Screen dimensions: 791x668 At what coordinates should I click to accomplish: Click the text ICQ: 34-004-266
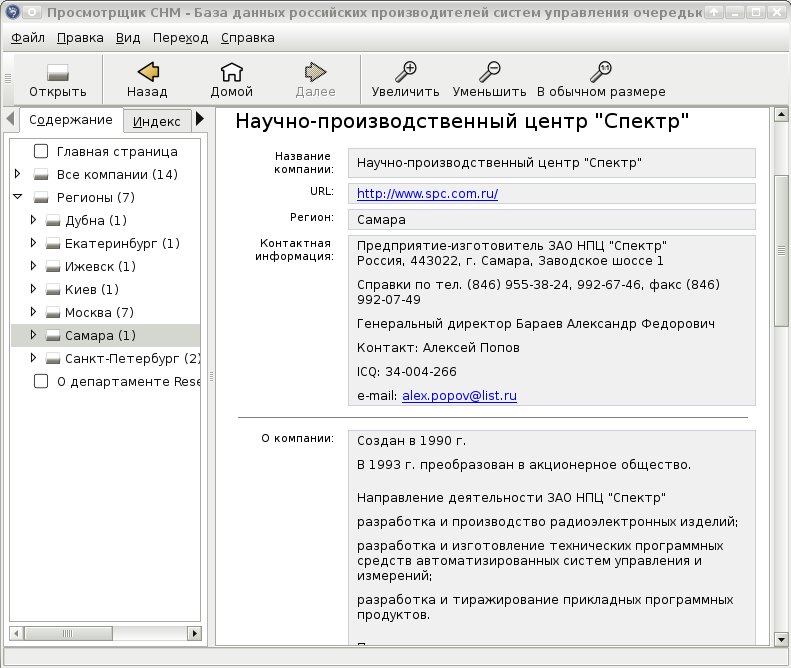click(407, 372)
